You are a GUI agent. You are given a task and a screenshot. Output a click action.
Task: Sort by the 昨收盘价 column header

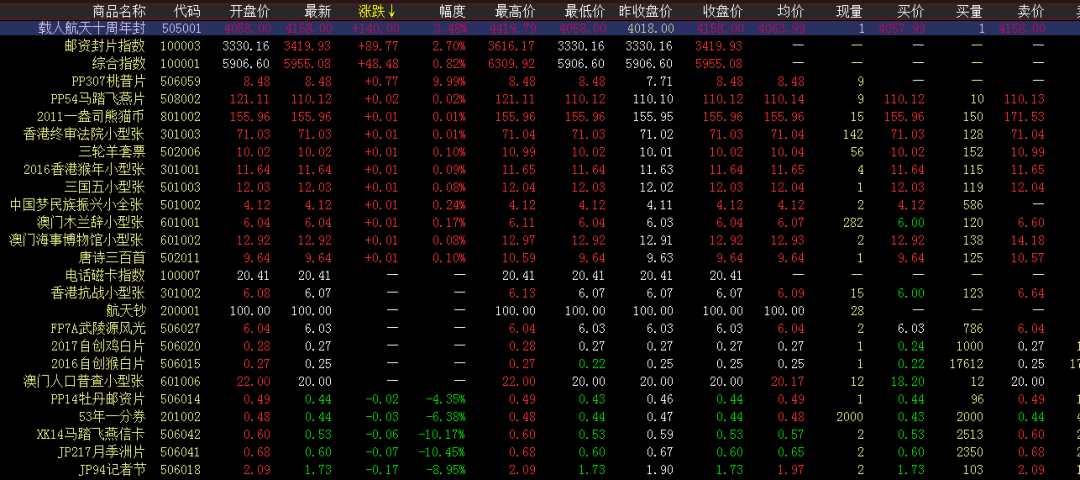646,11
